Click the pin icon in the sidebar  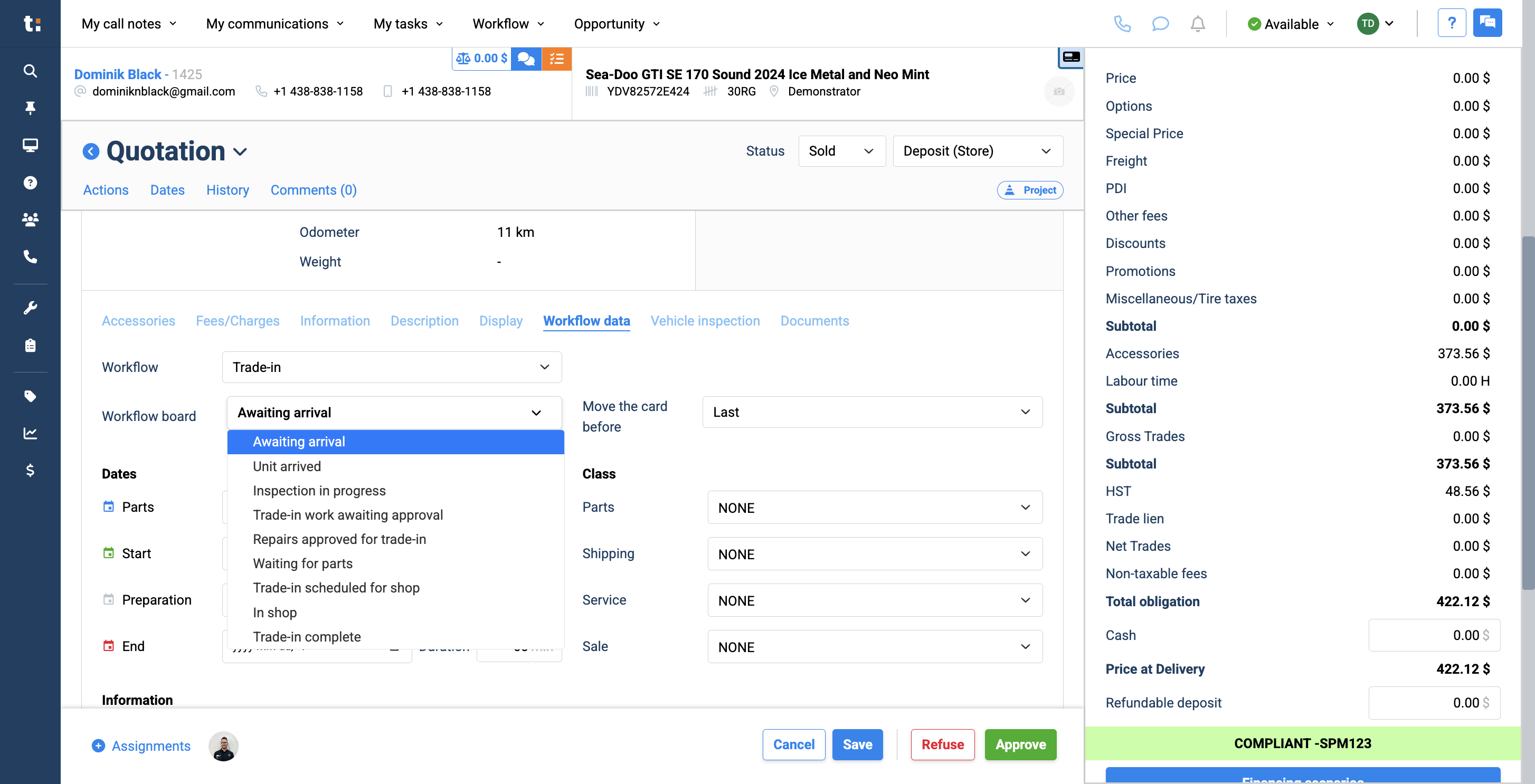coord(30,108)
